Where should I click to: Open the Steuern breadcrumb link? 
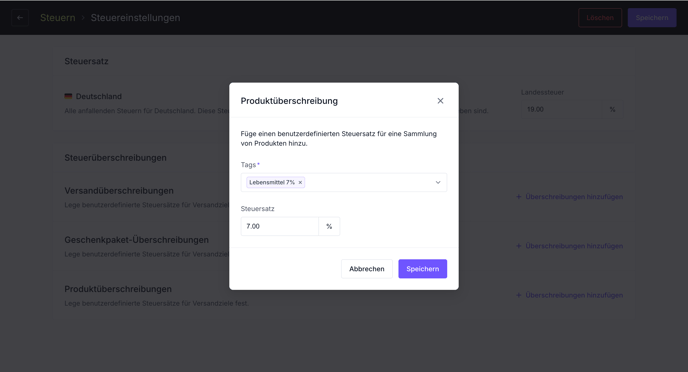point(57,18)
